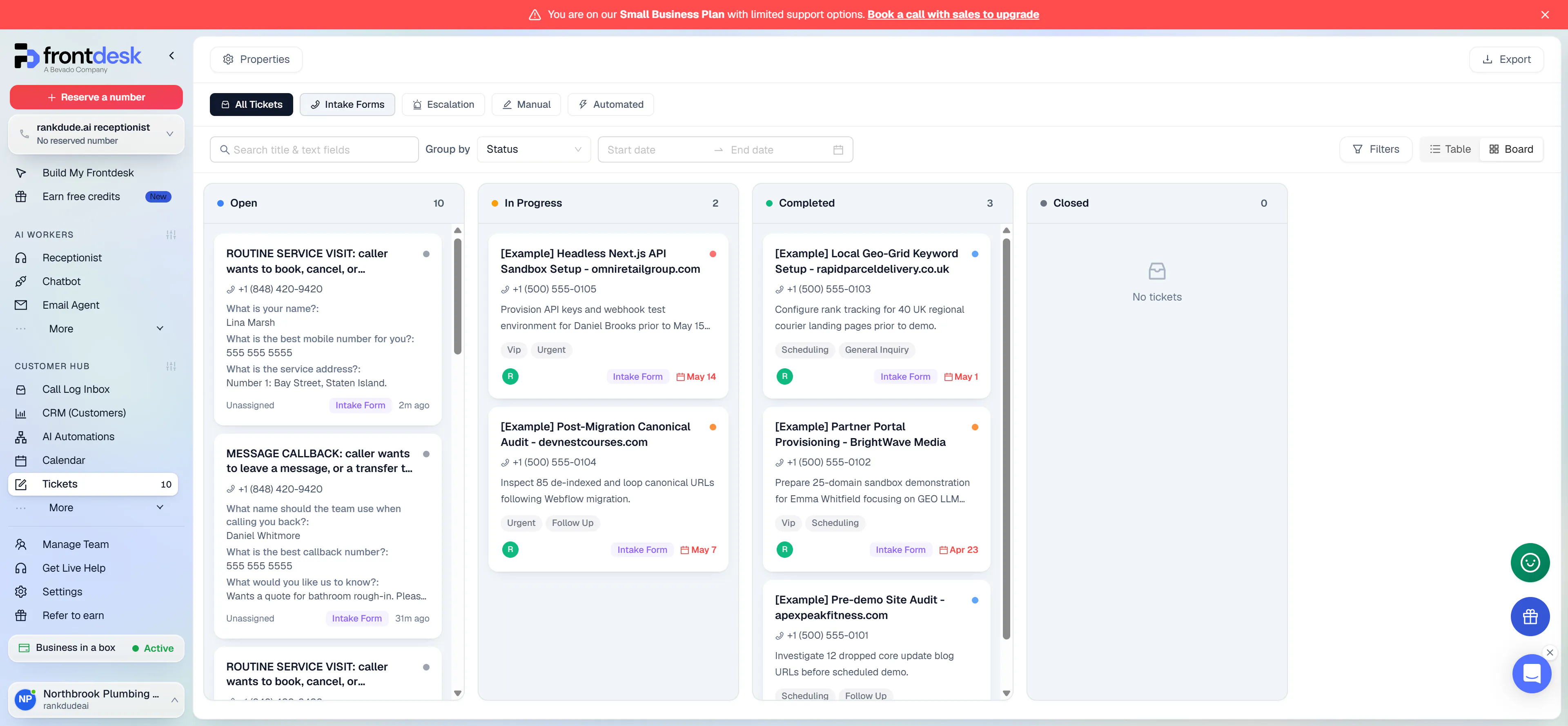Open the Customer Hub customize sliders icon

pos(171,366)
